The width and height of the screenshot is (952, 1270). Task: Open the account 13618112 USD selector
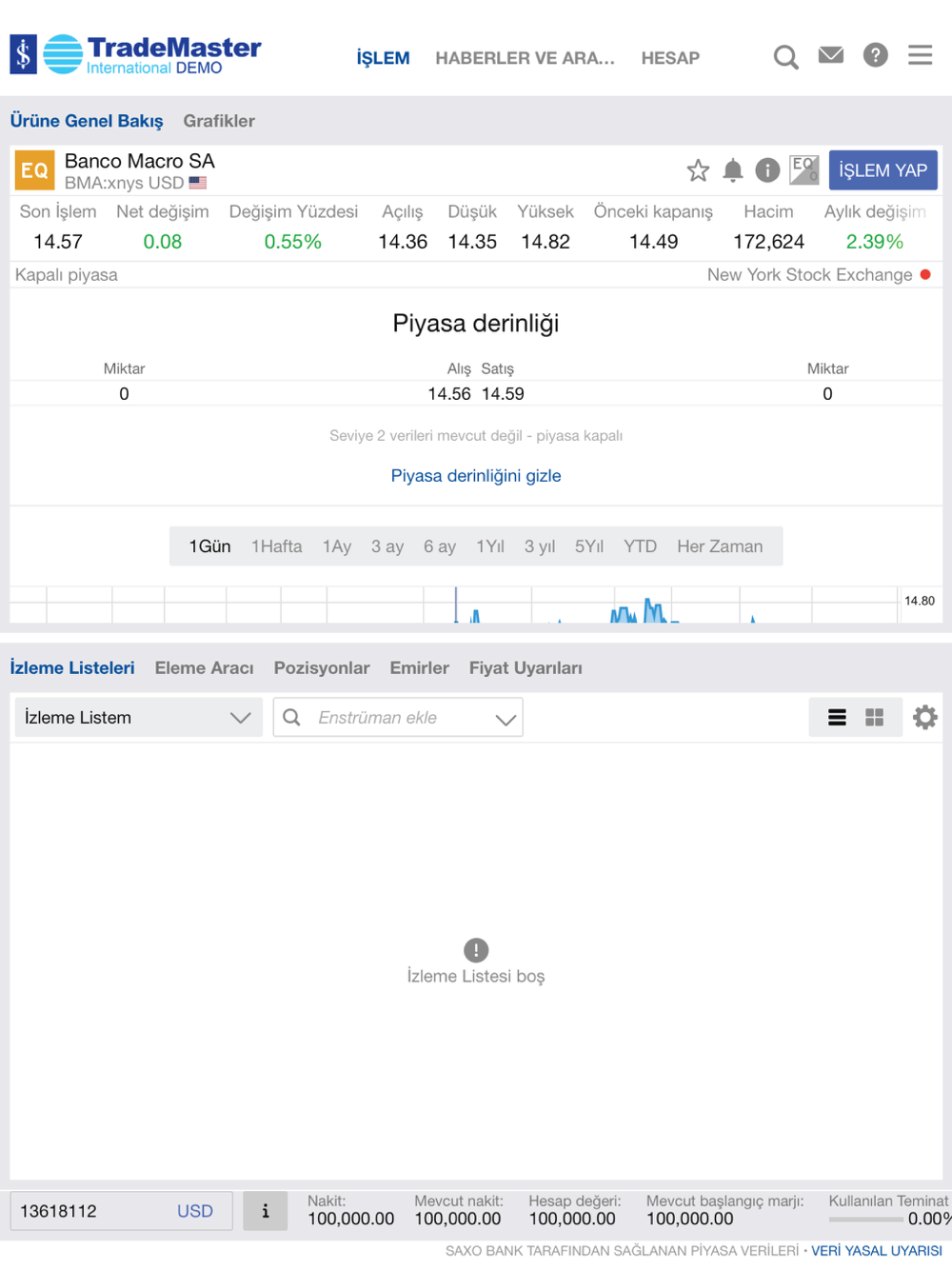click(x=121, y=1211)
